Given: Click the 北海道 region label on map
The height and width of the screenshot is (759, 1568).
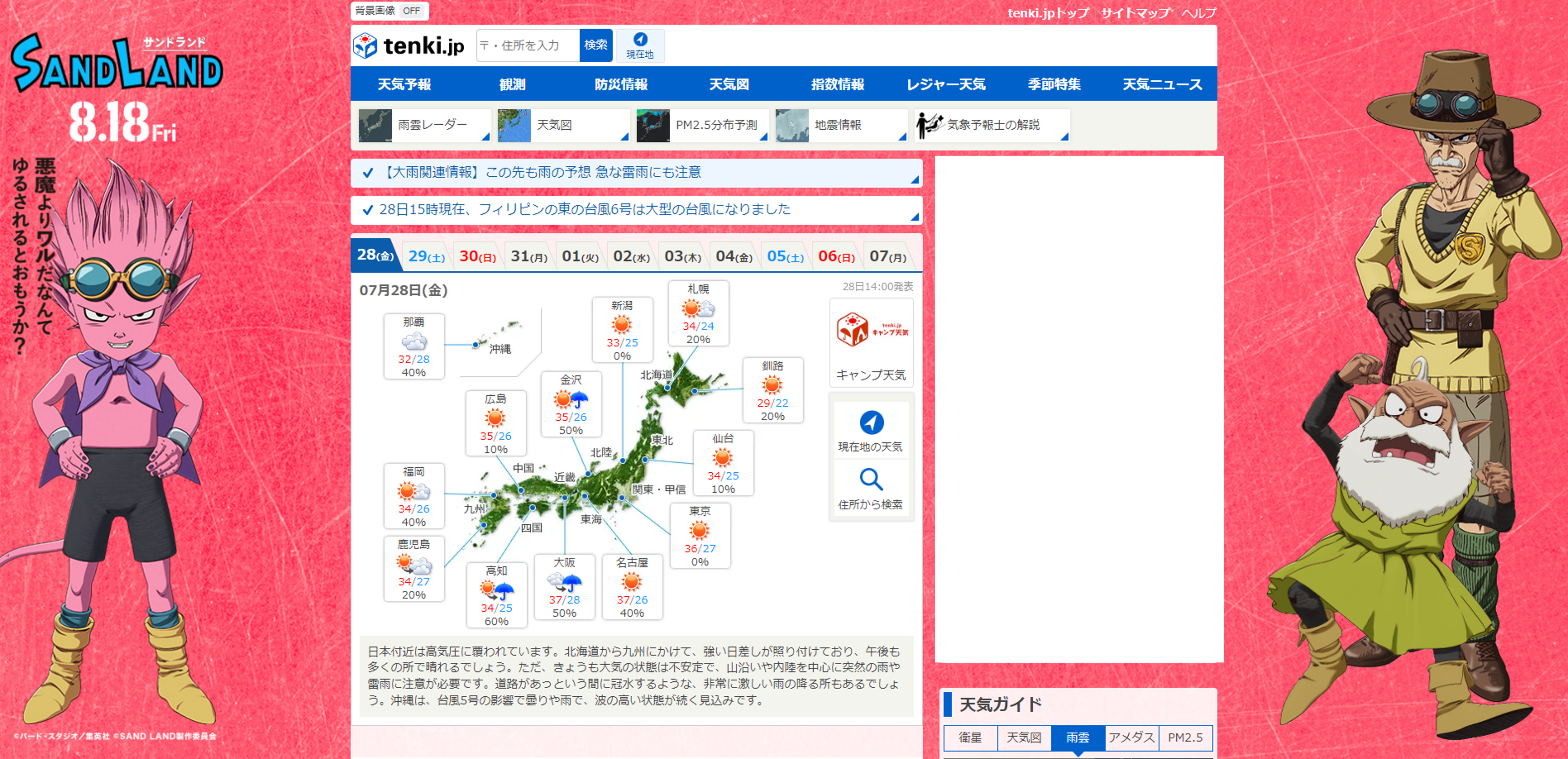Looking at the screenshot, I should pyautogui.click(x=656, y=375).
